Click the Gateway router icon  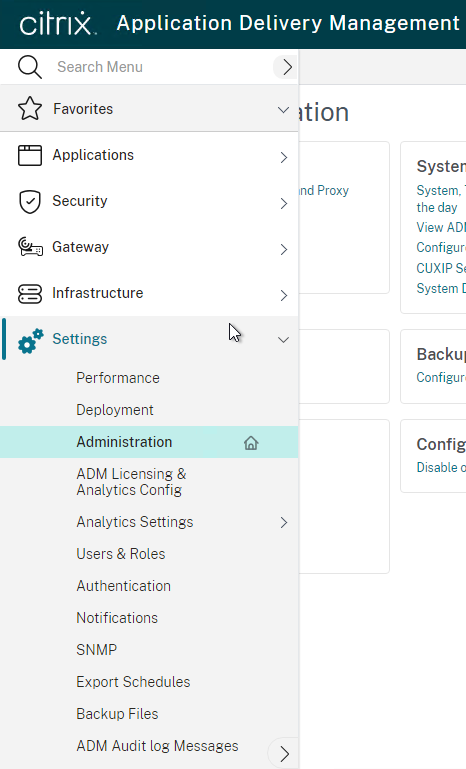pyautogui.click(x=30, y=247)
